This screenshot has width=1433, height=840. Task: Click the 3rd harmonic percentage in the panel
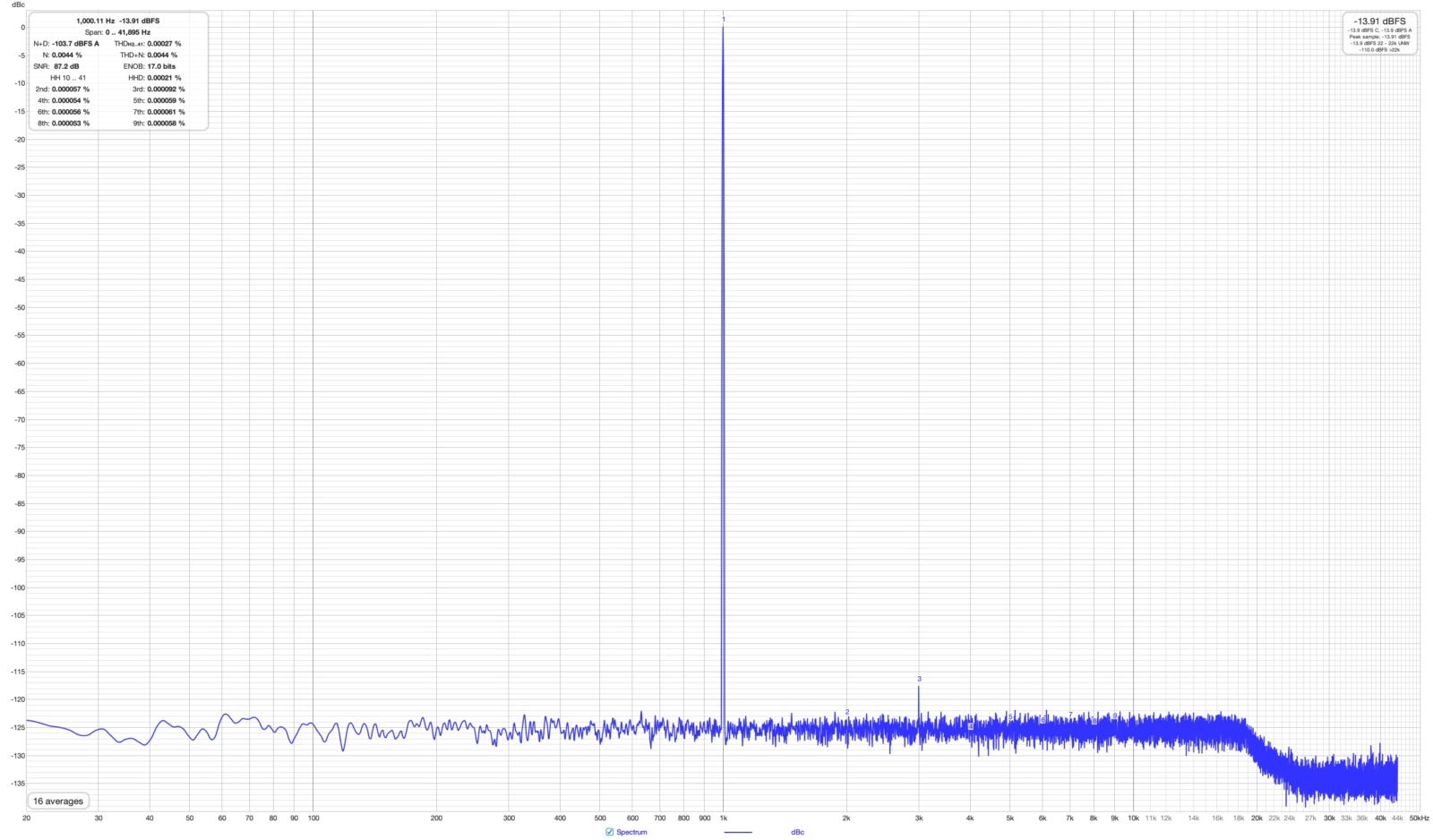pyautogui.click(x=166, y=90)
